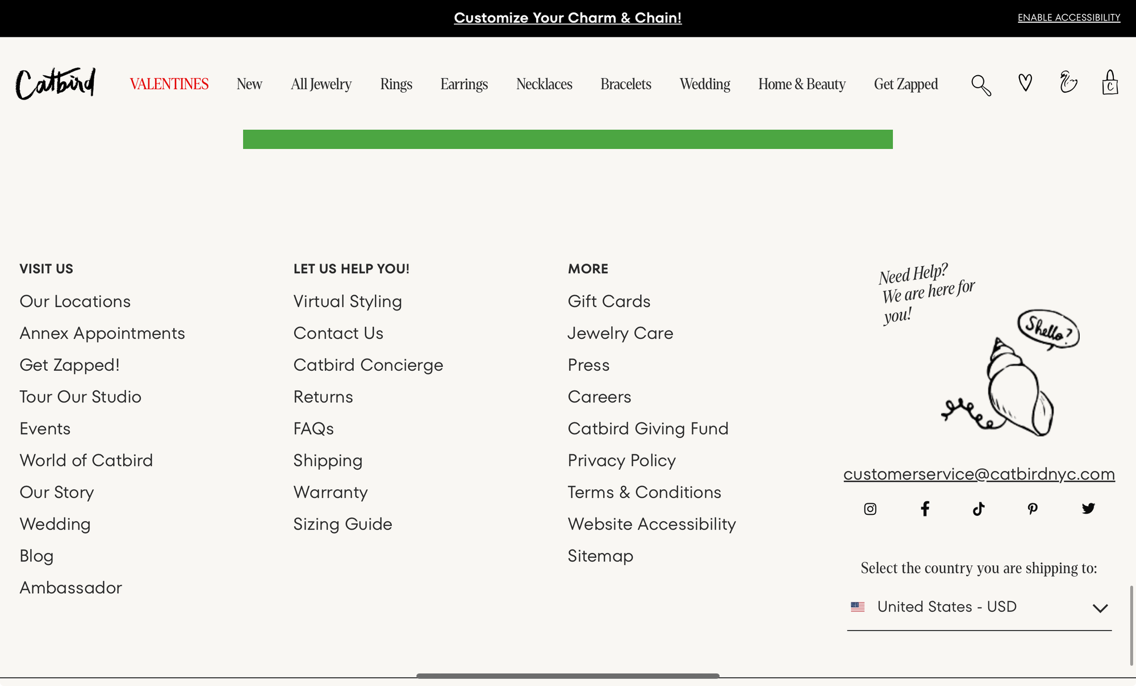Click the Wedding footer link
Viewport: 1136px width, 686px height.
[x=55, y=524]
